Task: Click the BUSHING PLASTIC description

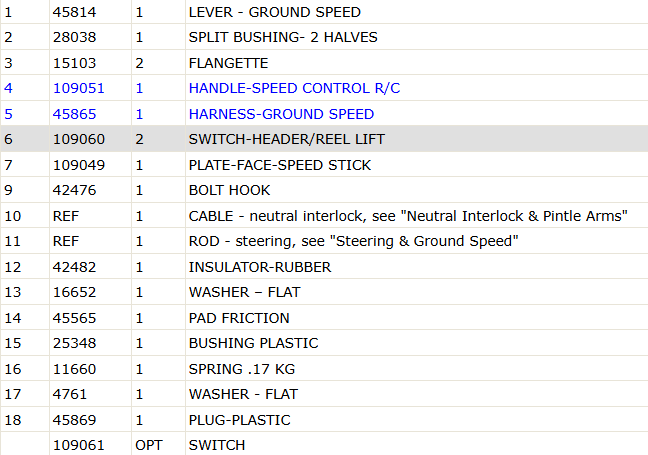Action: [x=254, y=343]
